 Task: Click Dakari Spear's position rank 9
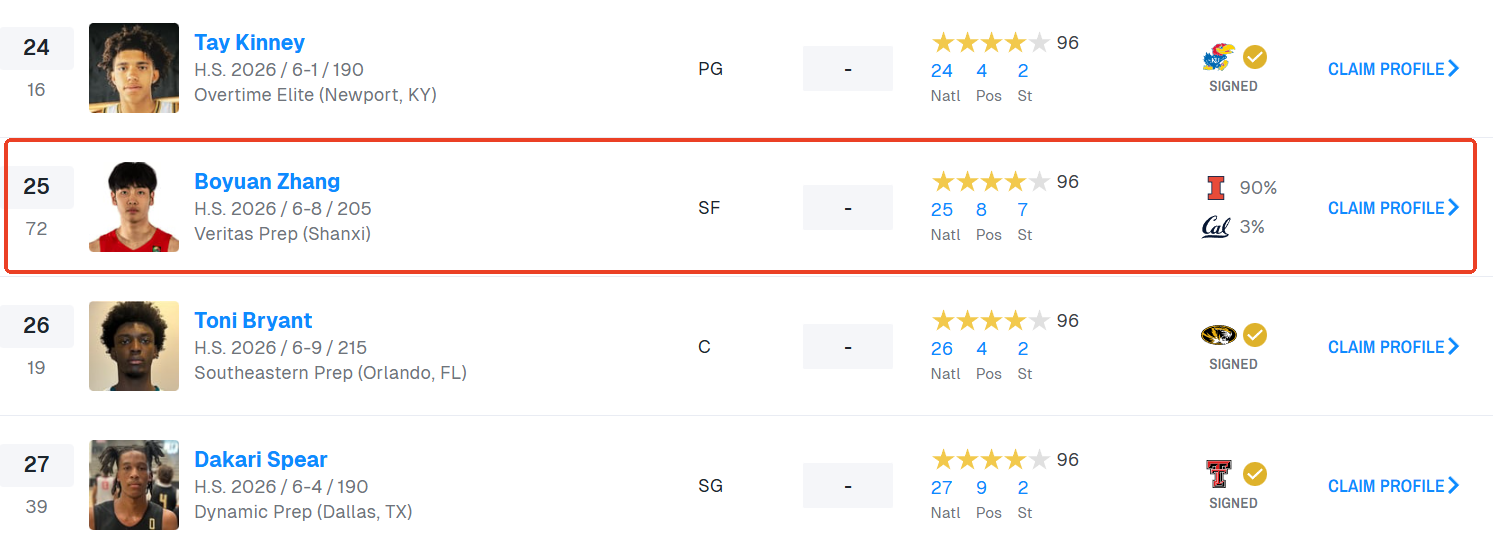click(x=981, y=488)
